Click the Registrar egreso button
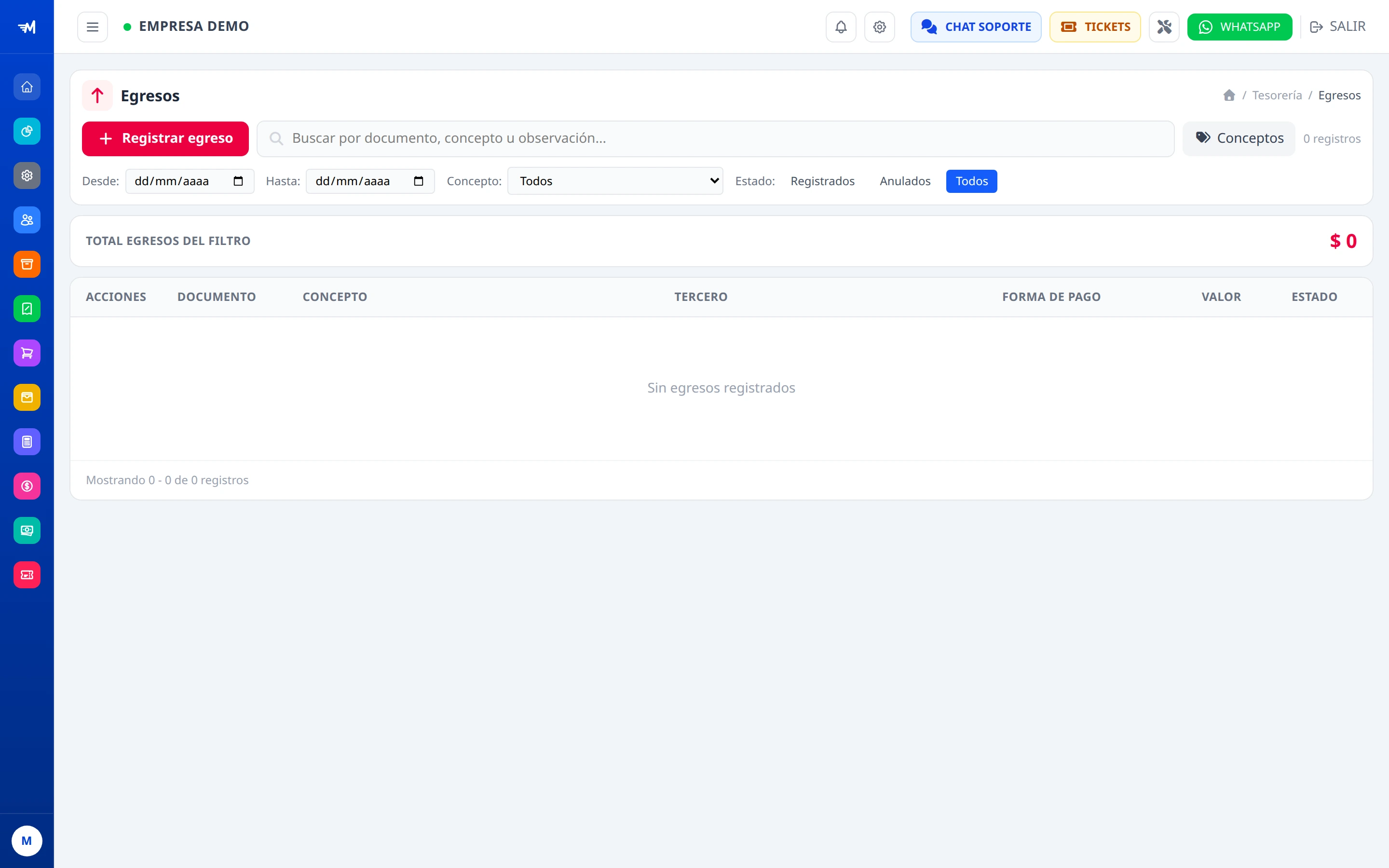Image resolution: width=1389 pixels, height=868 pixels. pyautogui.click(x=165, y=139)
